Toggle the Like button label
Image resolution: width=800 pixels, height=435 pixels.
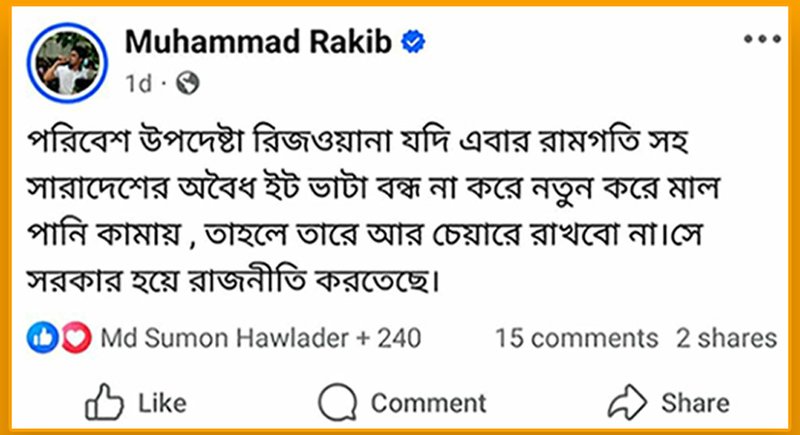point(162,403)
